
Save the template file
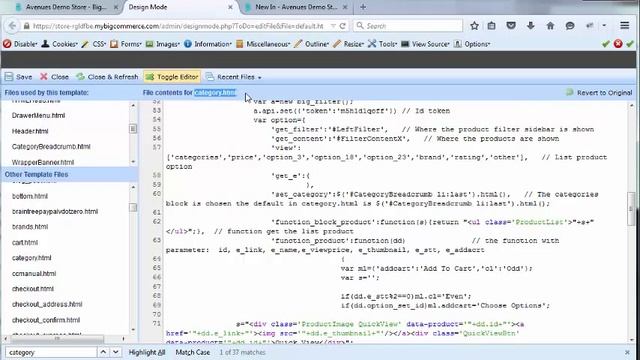pyautogui.click(x=18, y=77)
